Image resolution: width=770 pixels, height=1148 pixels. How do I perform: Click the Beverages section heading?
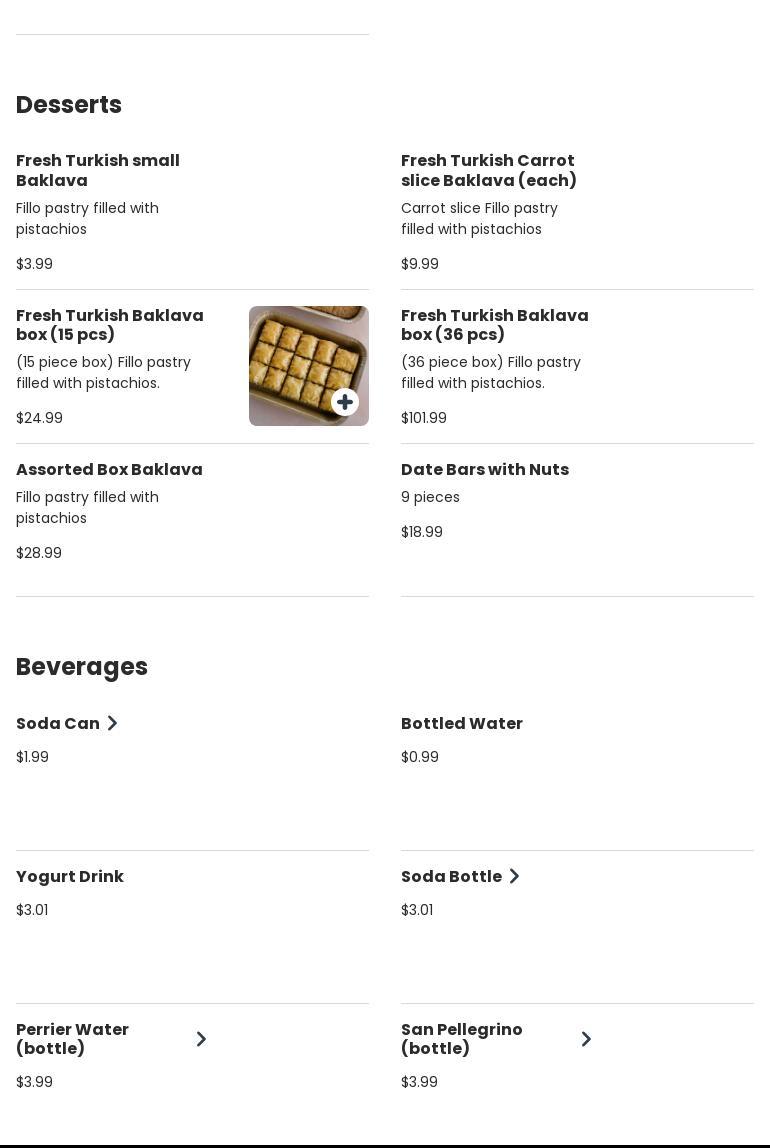coord(82,667)
